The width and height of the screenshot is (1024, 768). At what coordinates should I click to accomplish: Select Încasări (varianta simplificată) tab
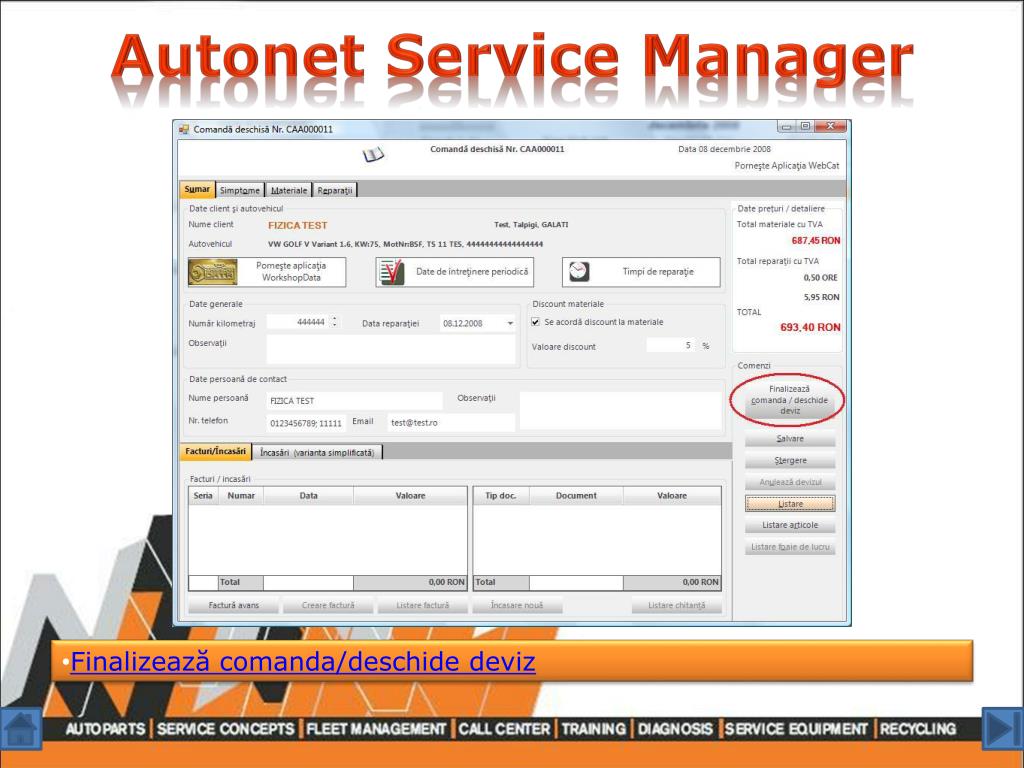317,452
